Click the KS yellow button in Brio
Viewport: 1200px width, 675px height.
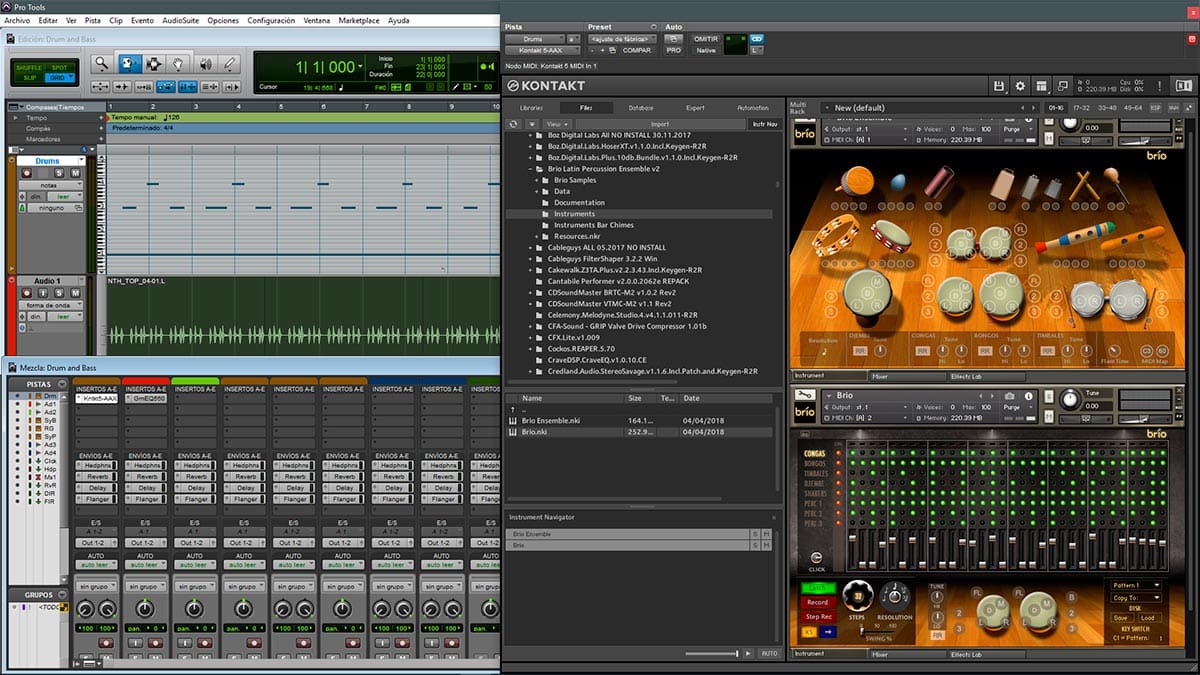pos(810,632)
